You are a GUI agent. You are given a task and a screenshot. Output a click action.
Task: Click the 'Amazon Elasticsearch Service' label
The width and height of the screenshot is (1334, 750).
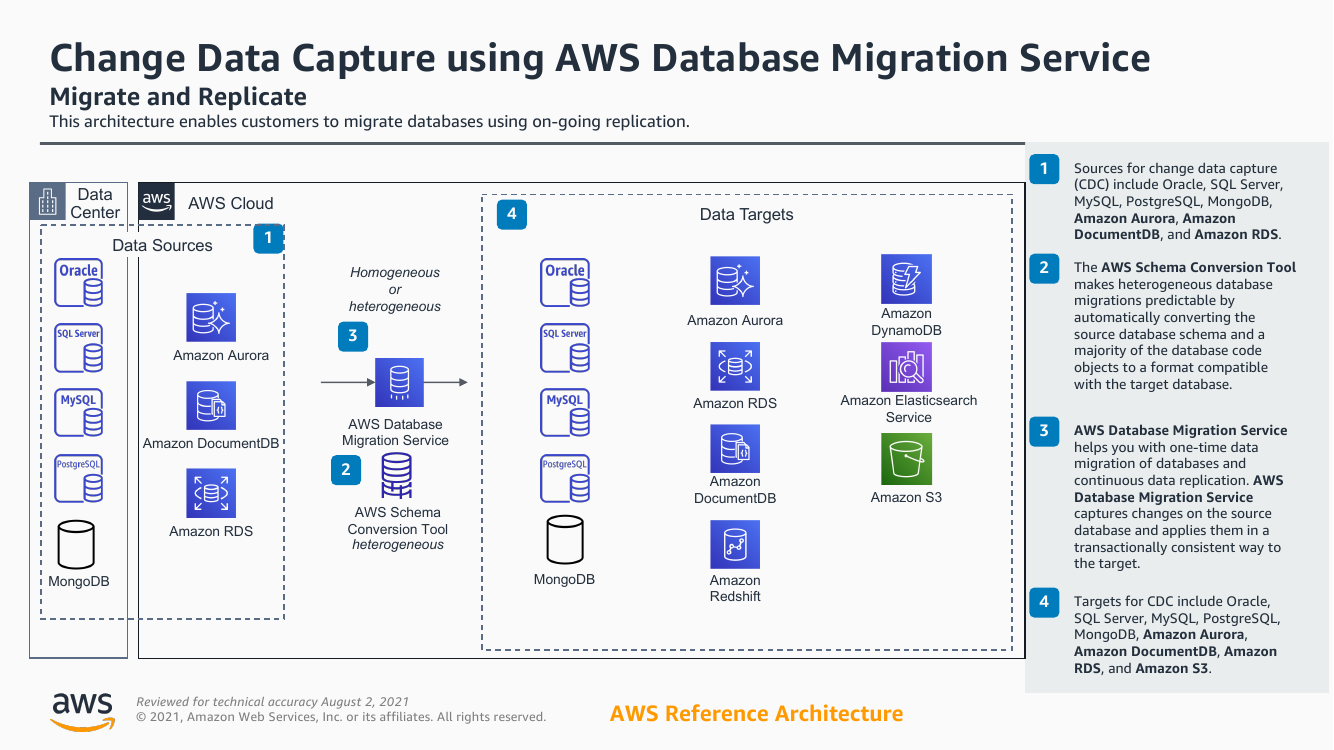pos(909,409)
